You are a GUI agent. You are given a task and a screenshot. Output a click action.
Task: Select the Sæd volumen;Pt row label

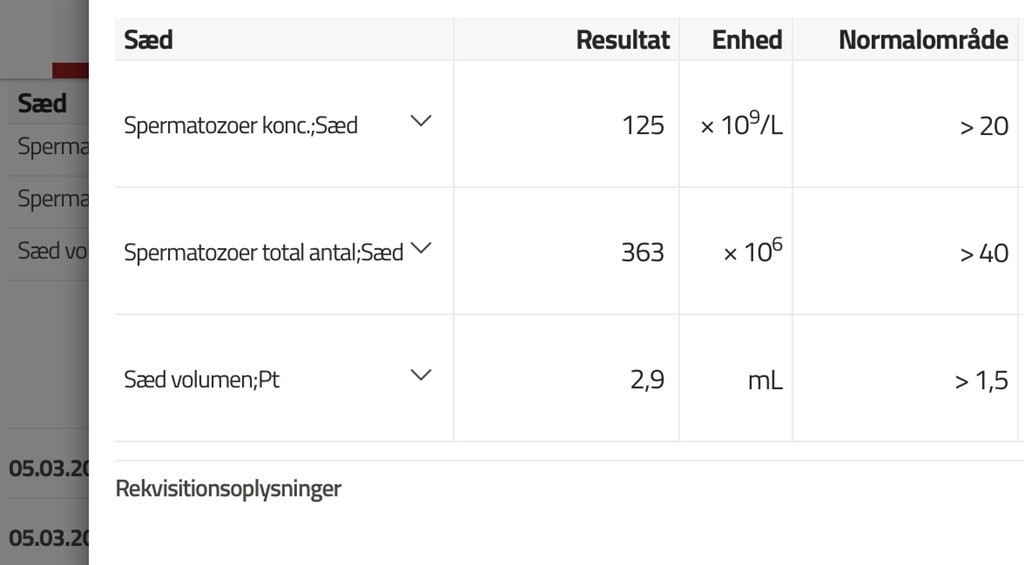202,380
